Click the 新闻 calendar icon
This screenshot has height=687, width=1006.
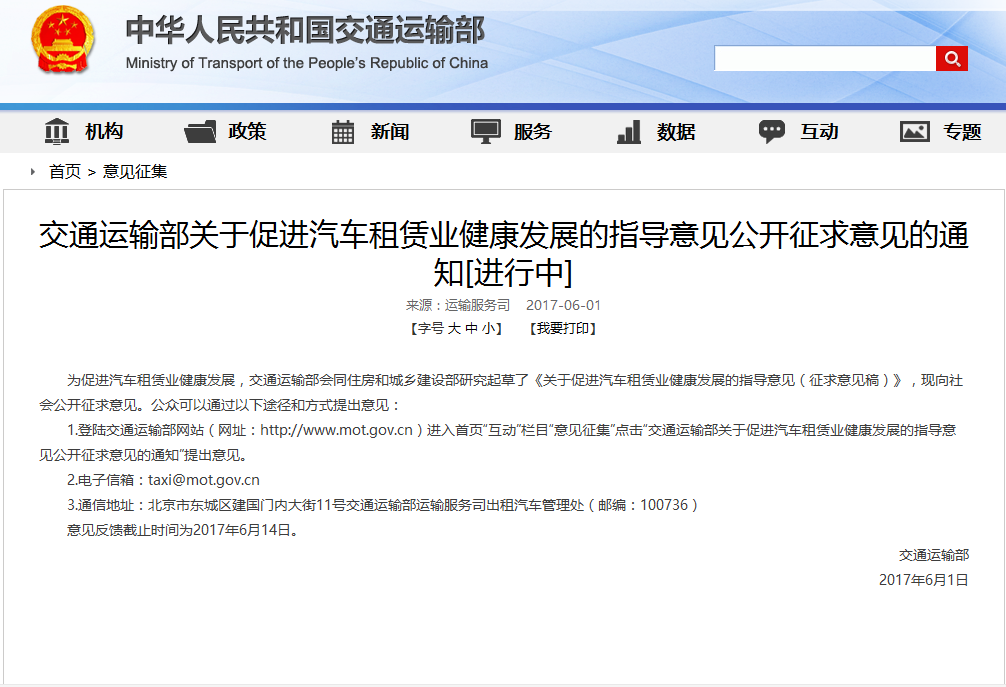(x=343, y=131)
